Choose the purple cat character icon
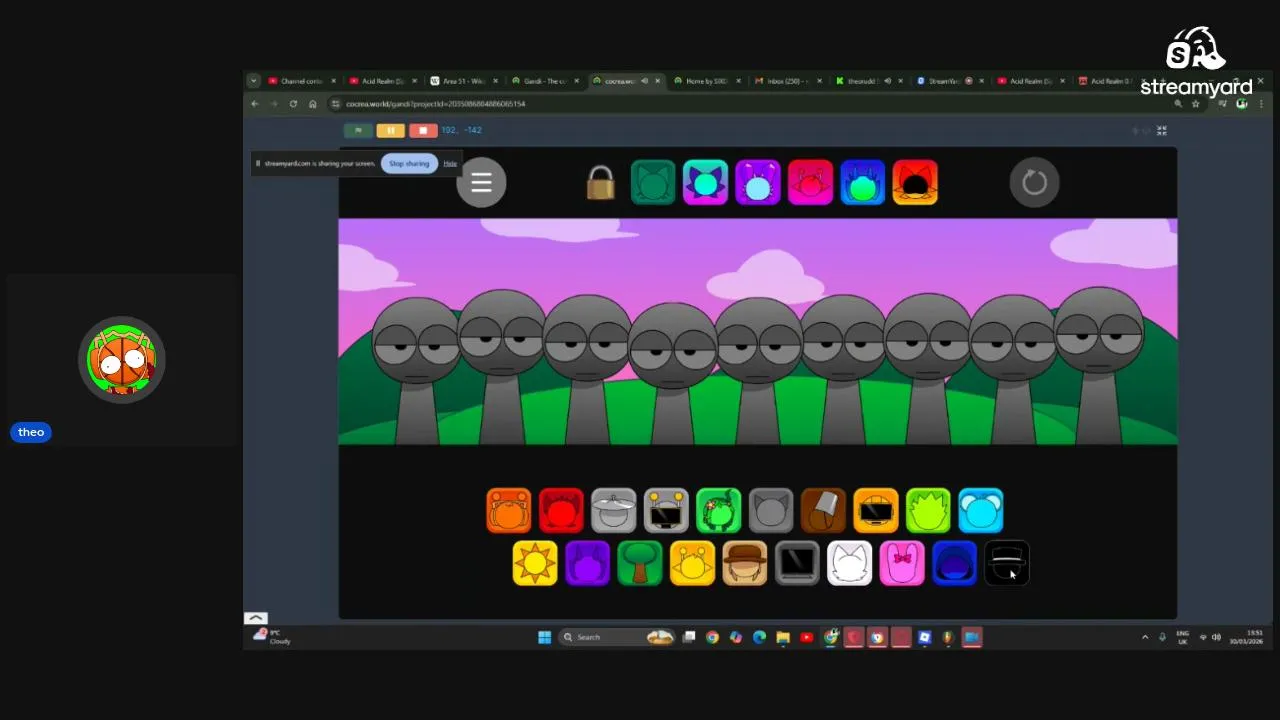The image size is (1280, 720). click(587, 563)
